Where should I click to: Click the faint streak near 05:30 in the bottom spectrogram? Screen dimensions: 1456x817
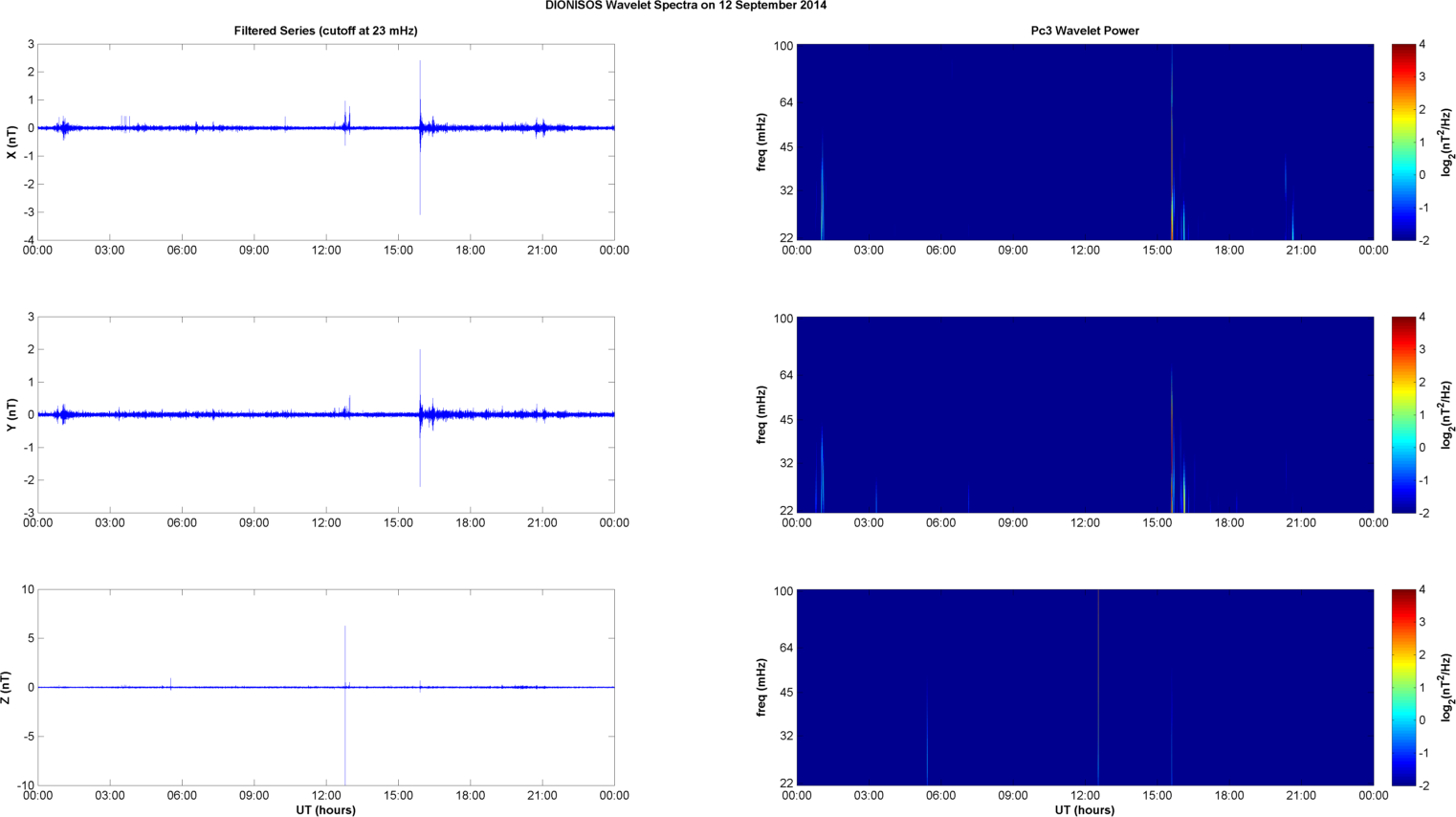pyautogui.click(x=927, y=737)
